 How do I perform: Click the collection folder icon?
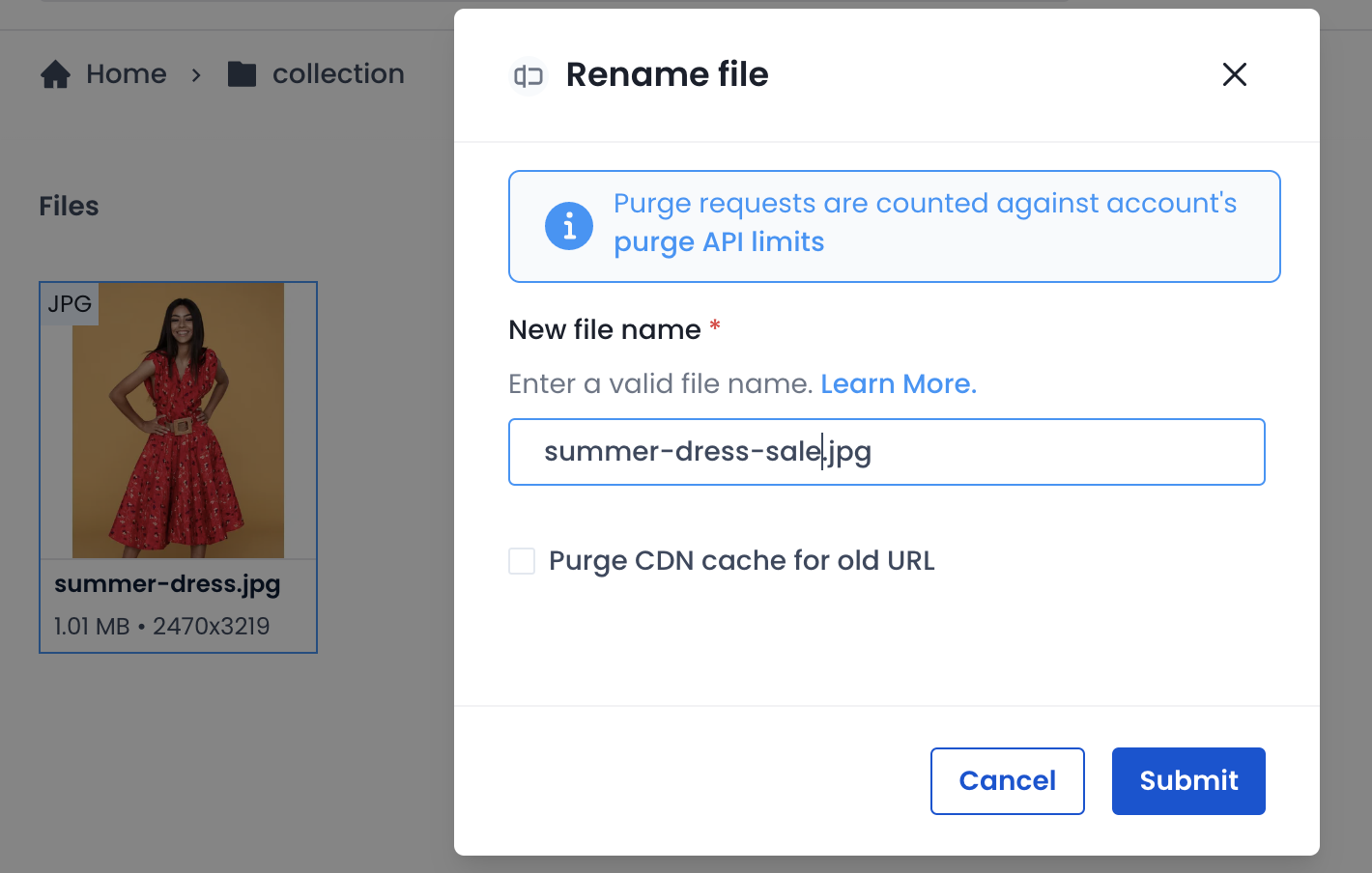click(242, 74)
